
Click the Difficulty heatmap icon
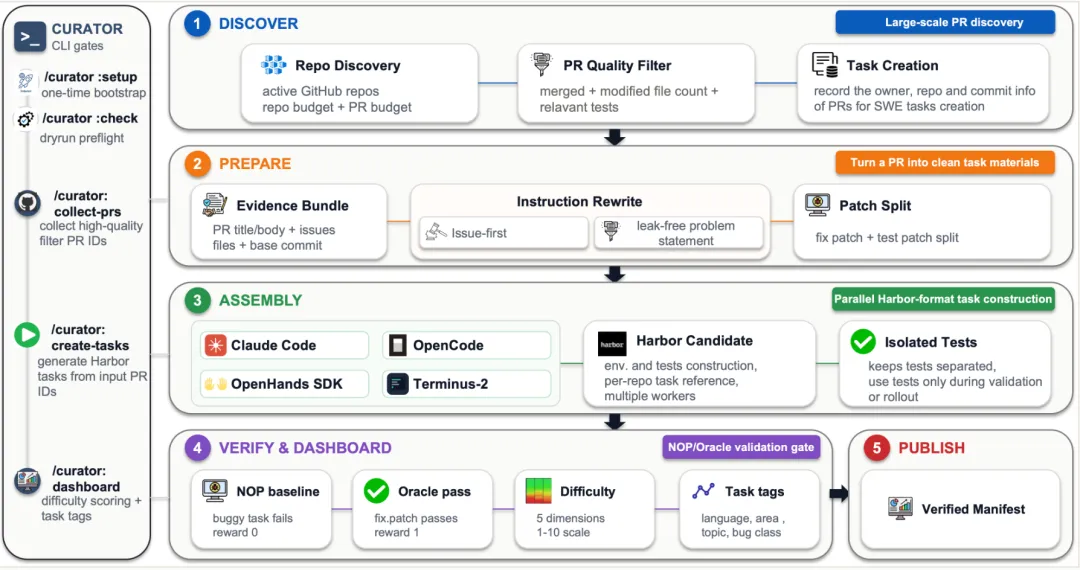(539, 491)
